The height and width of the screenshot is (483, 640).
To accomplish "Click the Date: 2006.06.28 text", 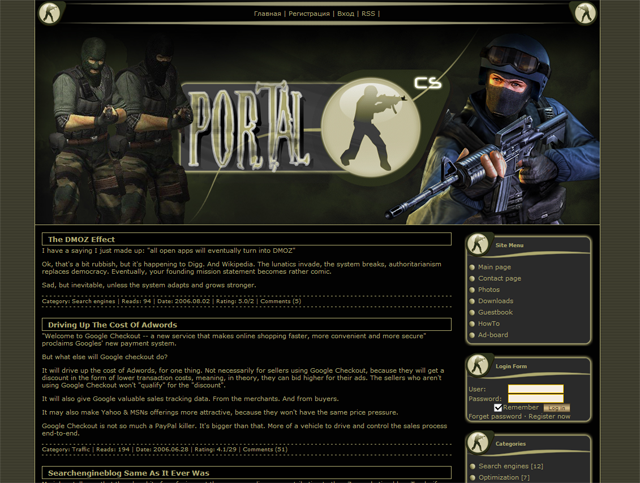I will click(162, 450).
